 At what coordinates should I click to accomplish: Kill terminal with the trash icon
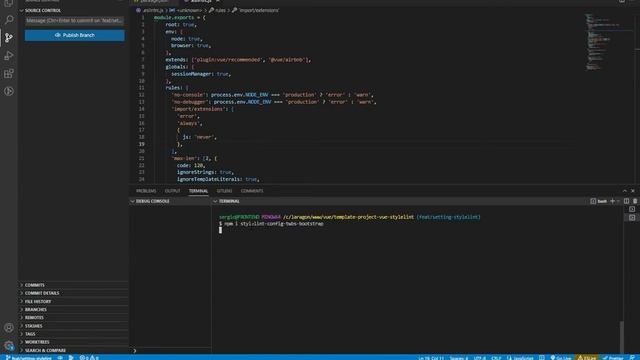[x=635, y=201]
